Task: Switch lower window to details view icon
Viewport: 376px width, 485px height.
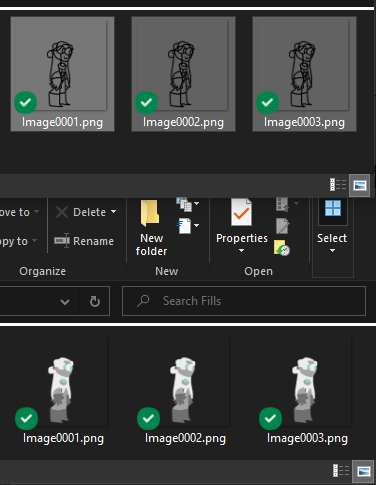Action: point(341,471)
